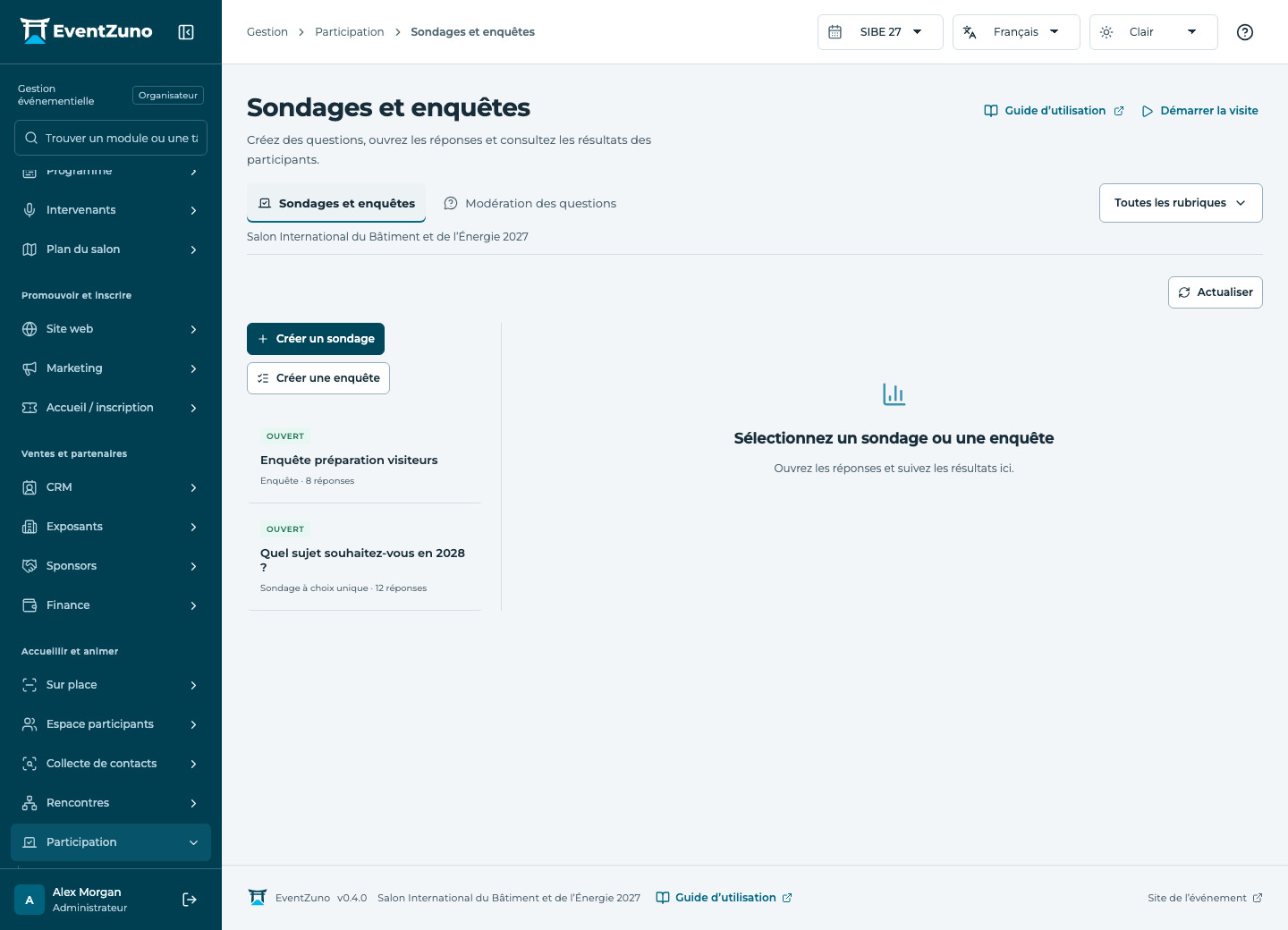Open the Toutes les rubriques filter
The image size is (1288, 930).
pos(1181,203)
